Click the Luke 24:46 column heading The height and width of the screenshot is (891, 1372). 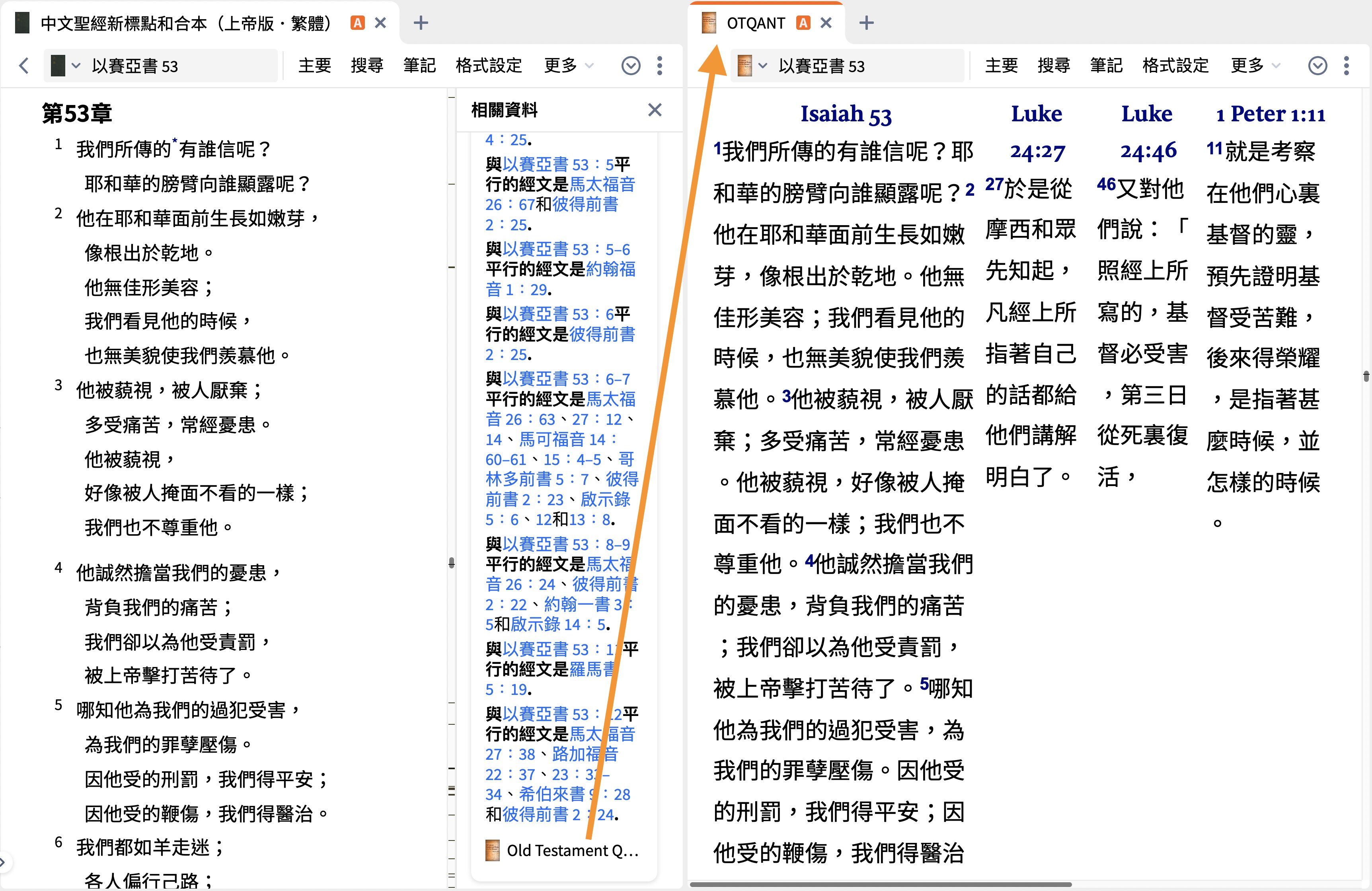[x=1147, y=132]
